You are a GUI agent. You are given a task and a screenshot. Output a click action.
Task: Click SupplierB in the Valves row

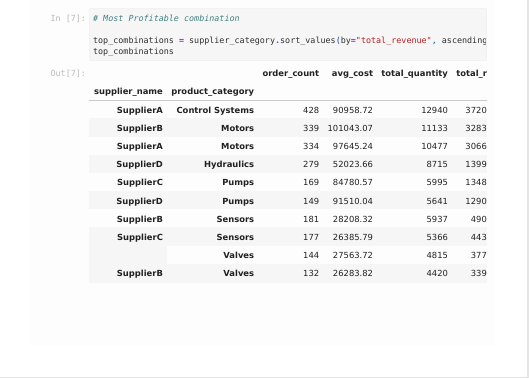coord(140,273)
